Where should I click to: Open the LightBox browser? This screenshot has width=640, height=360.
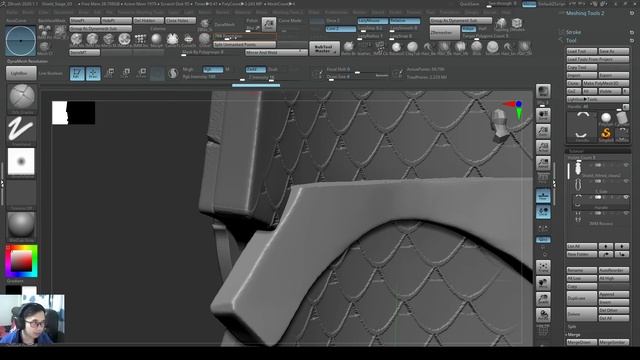point(21,73)
